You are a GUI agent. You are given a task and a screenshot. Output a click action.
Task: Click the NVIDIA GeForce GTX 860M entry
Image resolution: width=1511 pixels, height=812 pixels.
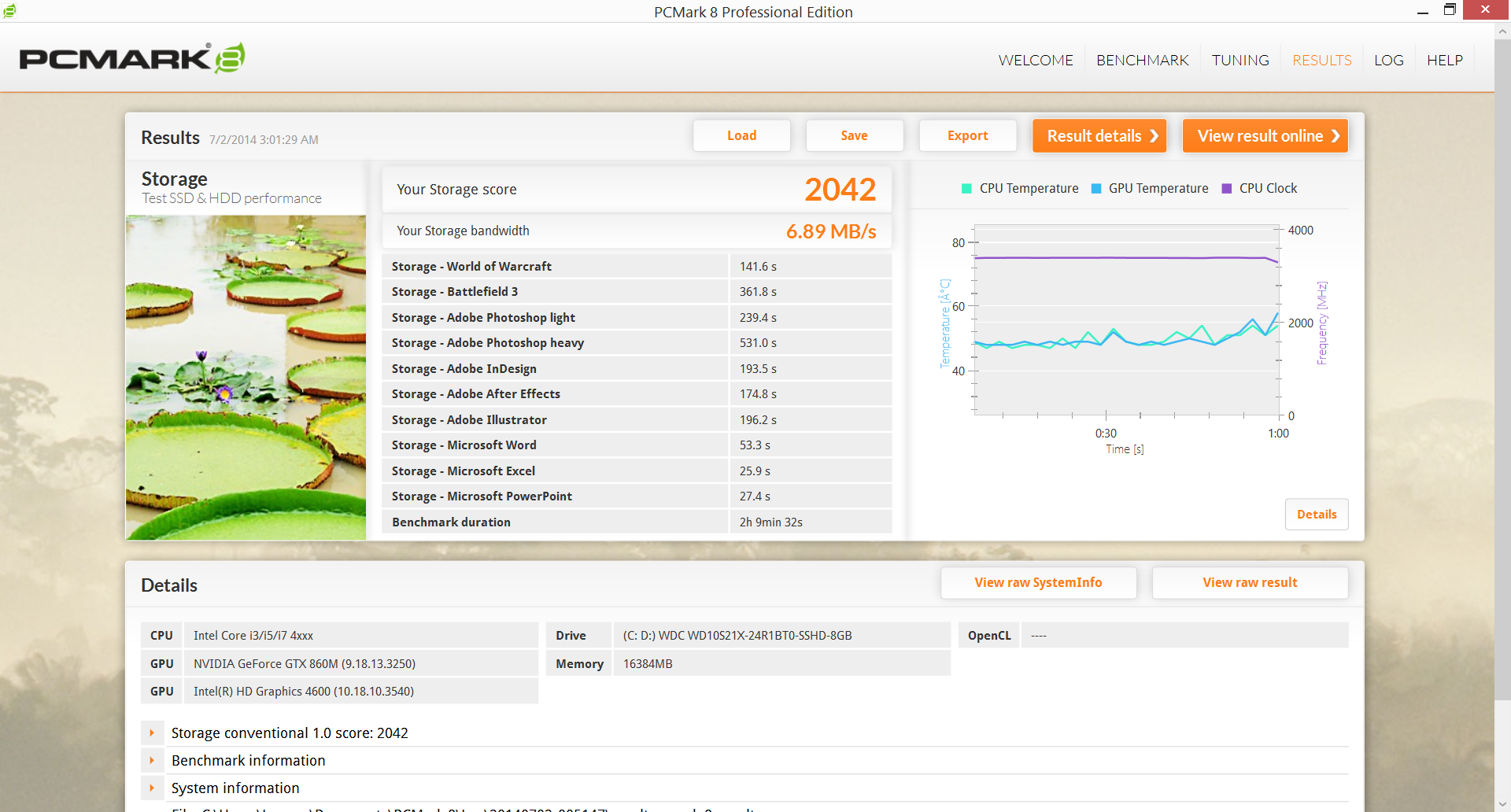[360, 663]
